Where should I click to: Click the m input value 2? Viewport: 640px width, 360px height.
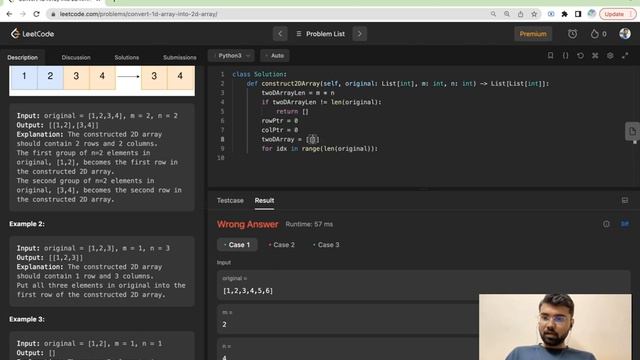pyautogui.click(x=224, y=324)
